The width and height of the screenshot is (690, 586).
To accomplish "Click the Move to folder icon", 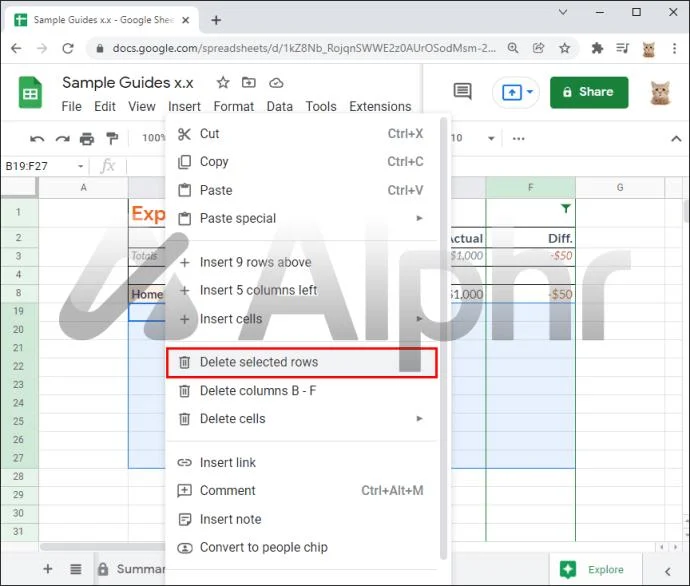I will click(249, 82).
